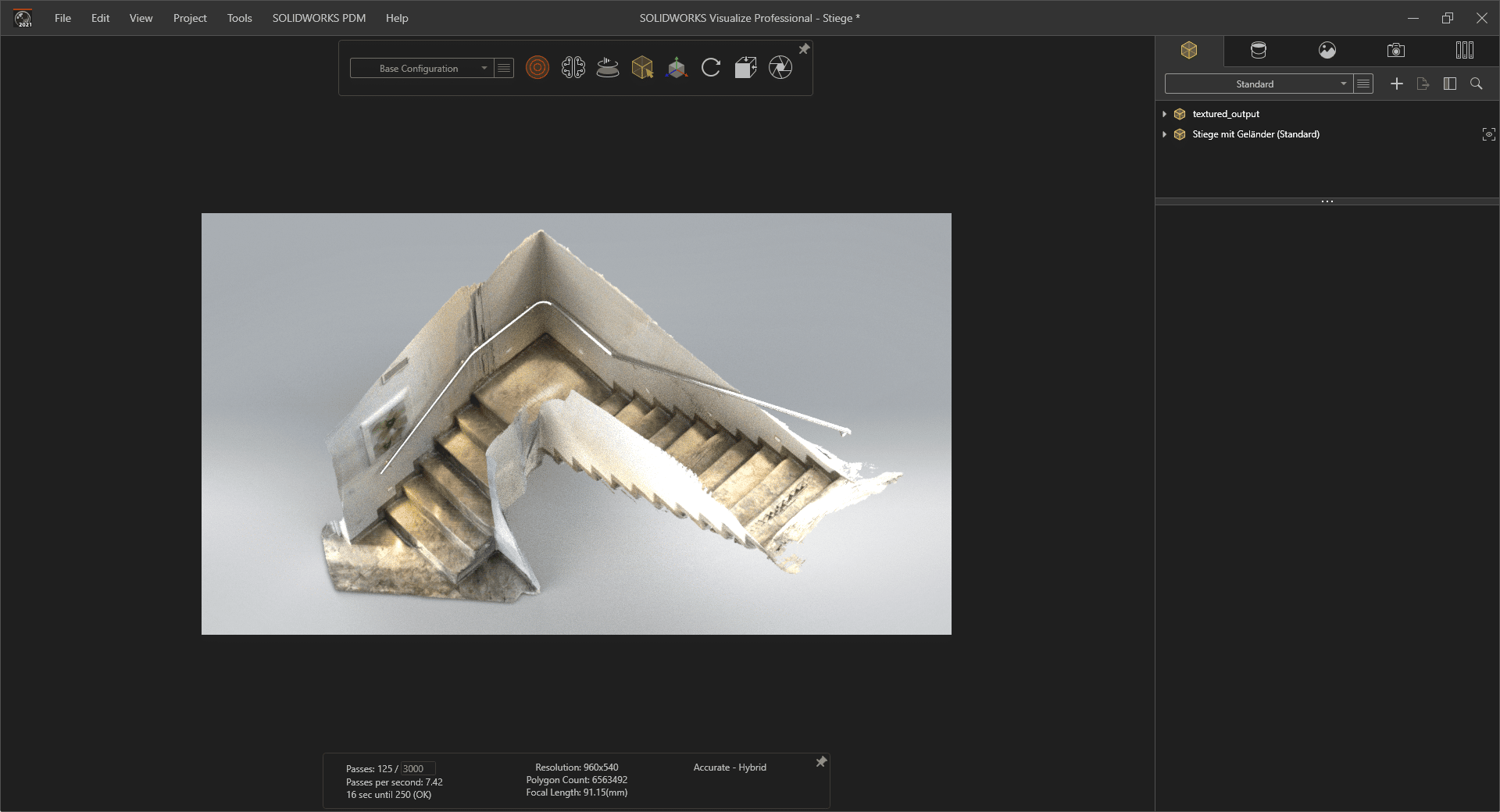Select the object manipulation axes tool
1500x812 pixels.
click(x=677, y=68)
